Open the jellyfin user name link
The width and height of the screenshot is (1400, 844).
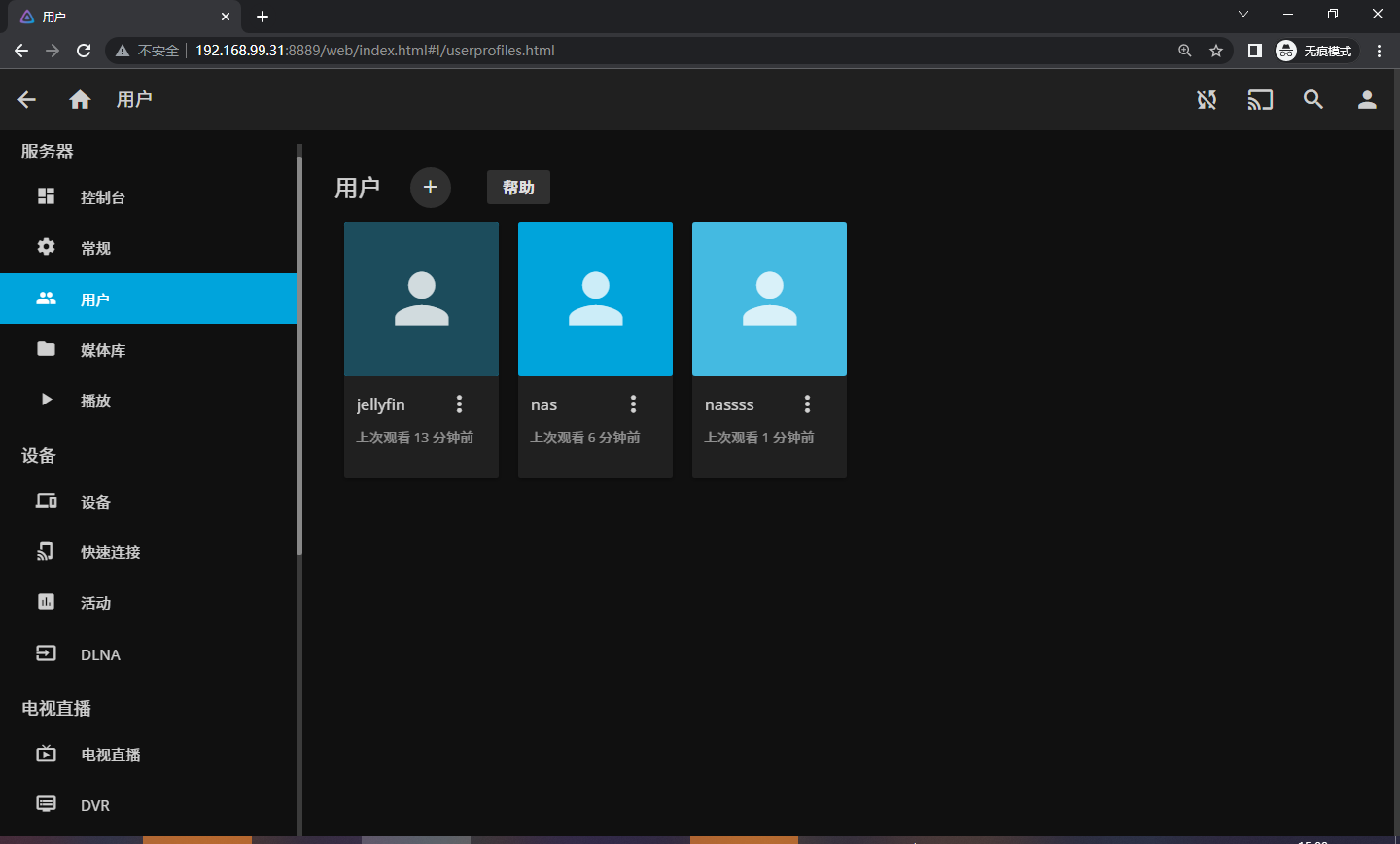(x=381, y=404)
